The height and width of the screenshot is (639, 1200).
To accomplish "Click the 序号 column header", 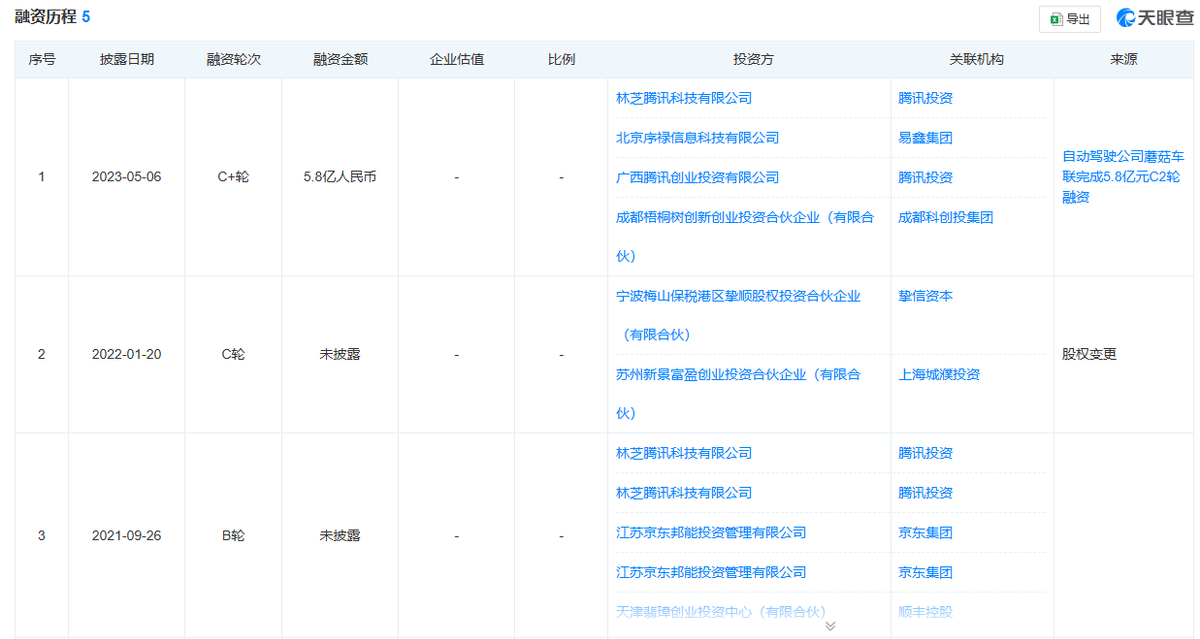I will click(41, 59).
